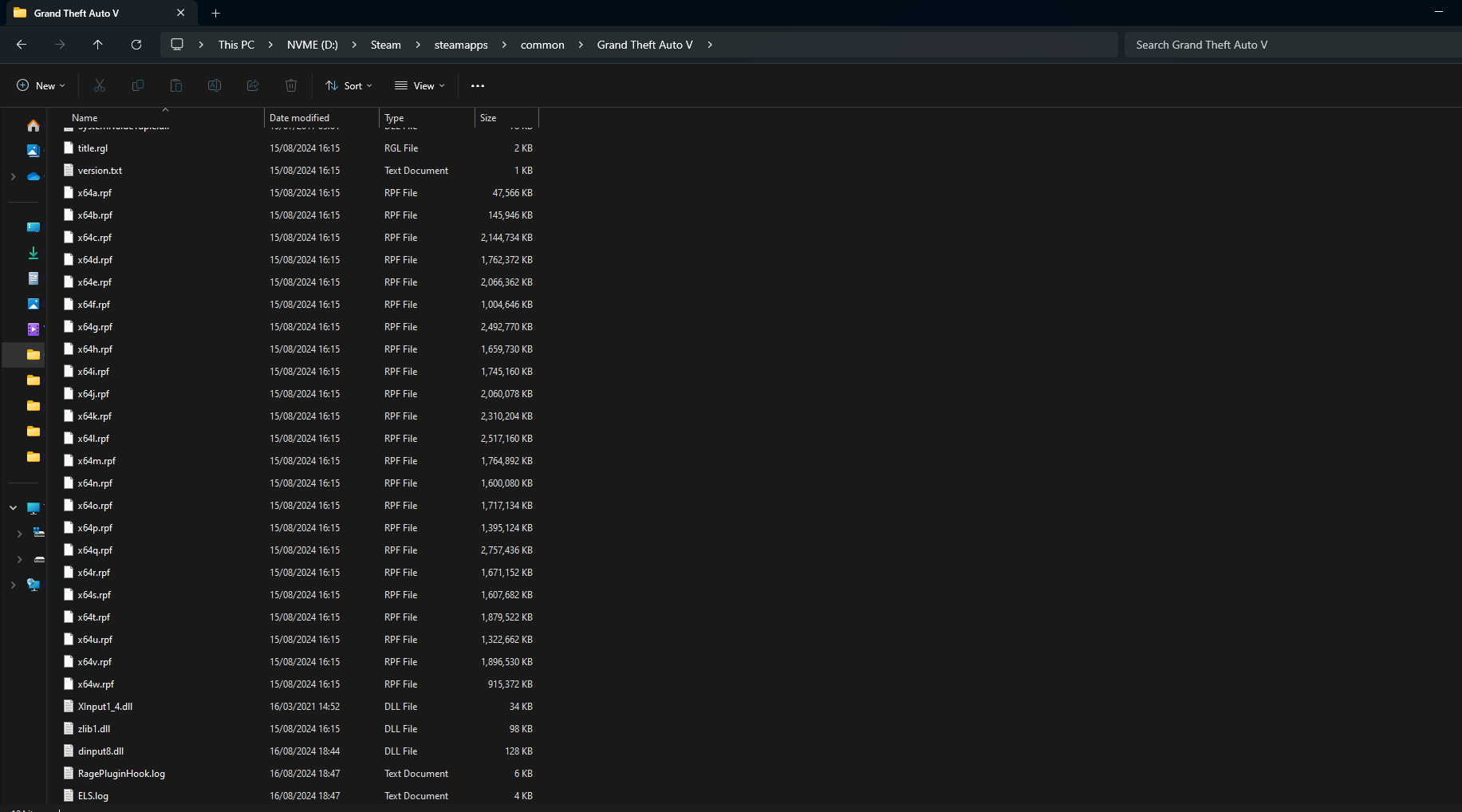Open Home in the navigation sidebar
Image resolution: width=1462 pixels, height=812 pixels.
coord(33,126)
